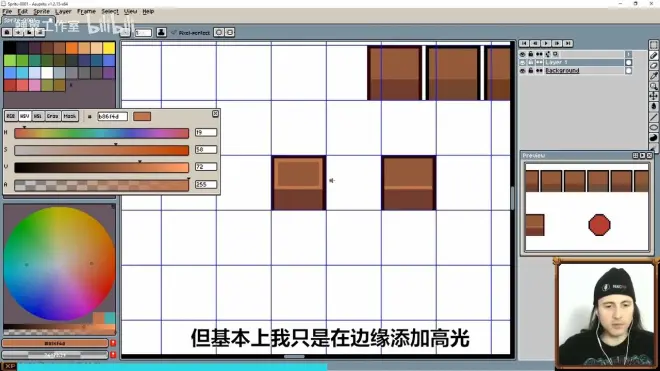Hide the Background layer with eye icon

click(x=522, y=71)
